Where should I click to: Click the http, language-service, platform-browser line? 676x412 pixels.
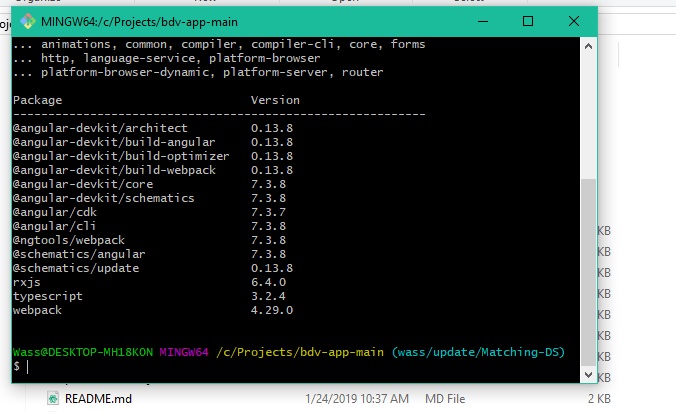click(167, 58)
